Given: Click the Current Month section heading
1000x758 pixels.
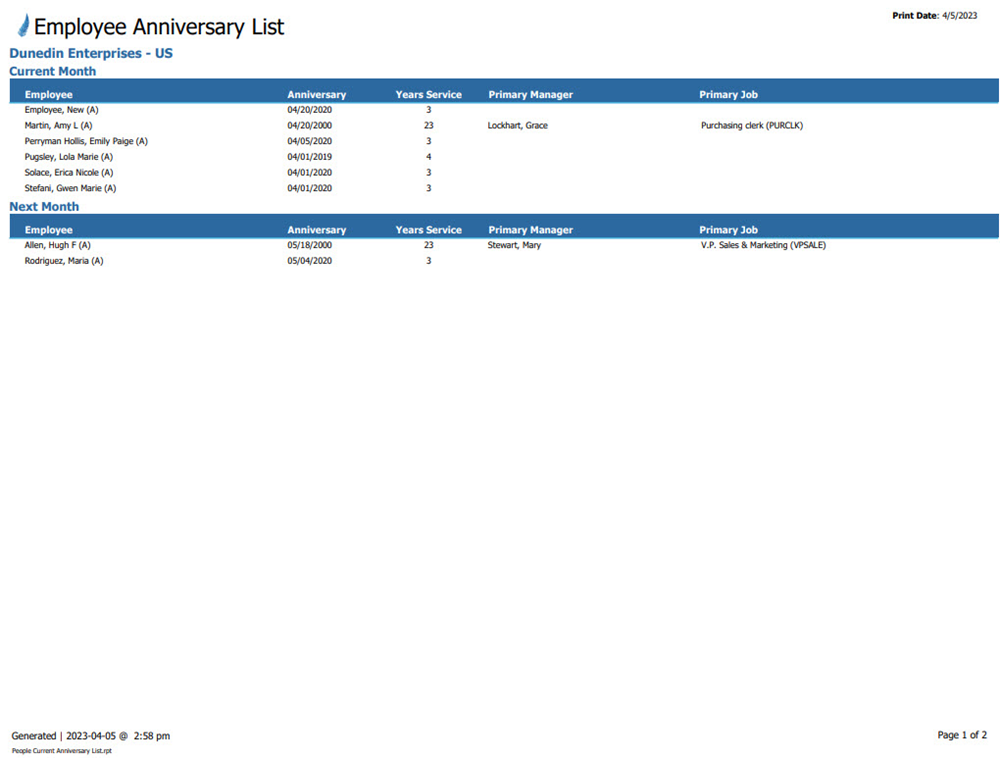Looking at the screenshot, I should pos(53,71).
